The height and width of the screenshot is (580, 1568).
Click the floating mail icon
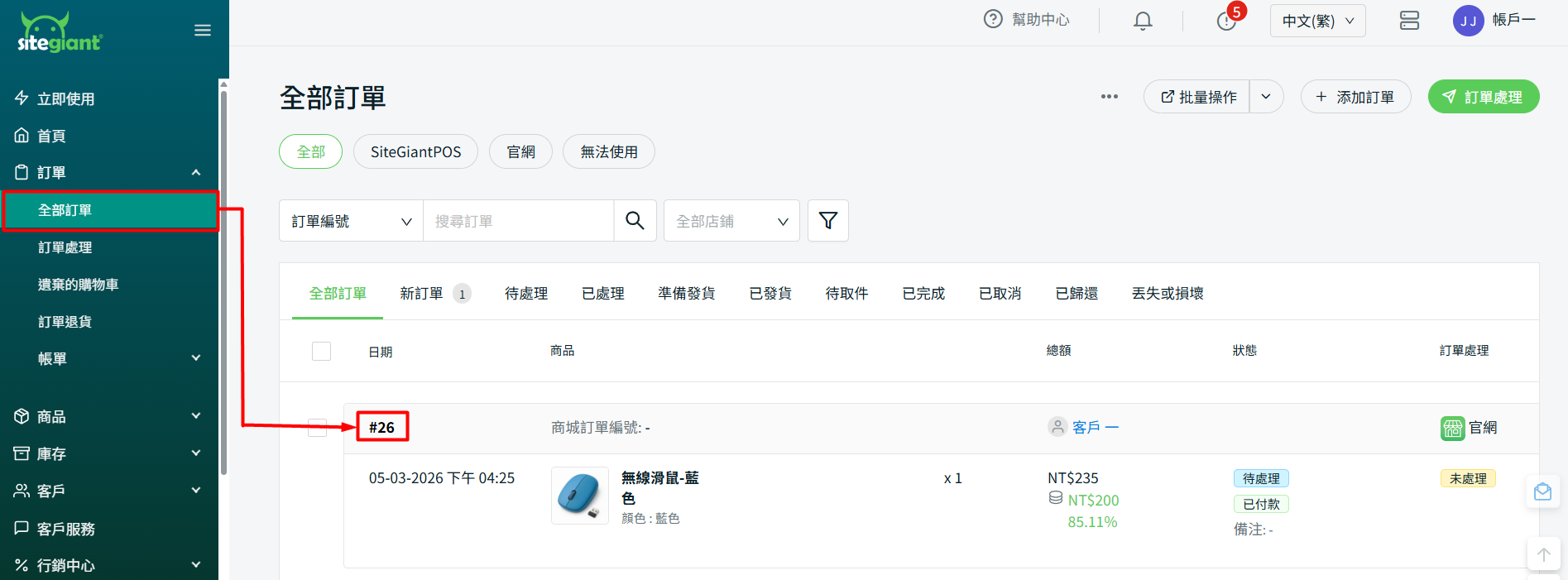point(1542,492)
